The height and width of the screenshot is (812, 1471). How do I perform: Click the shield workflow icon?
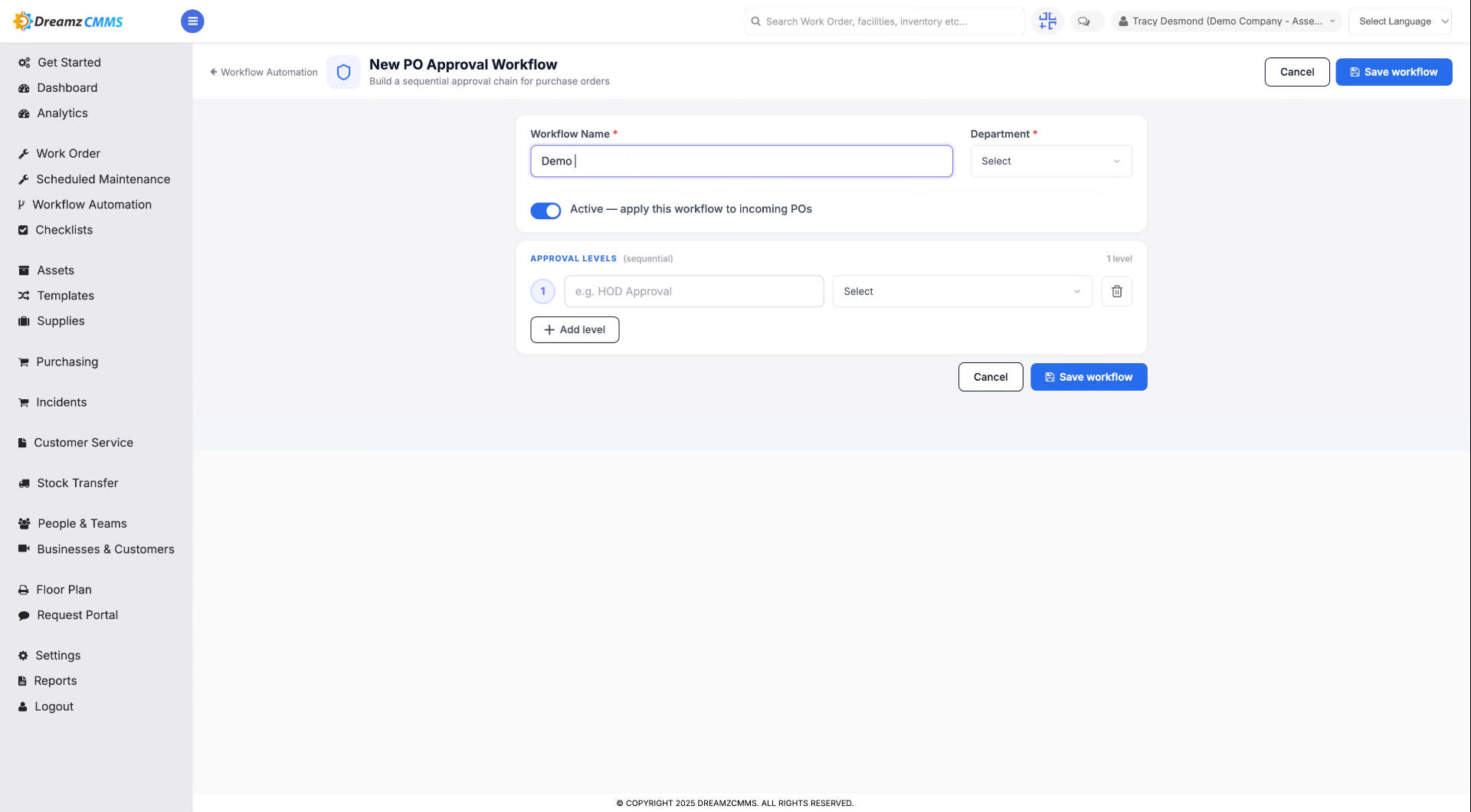343,72
